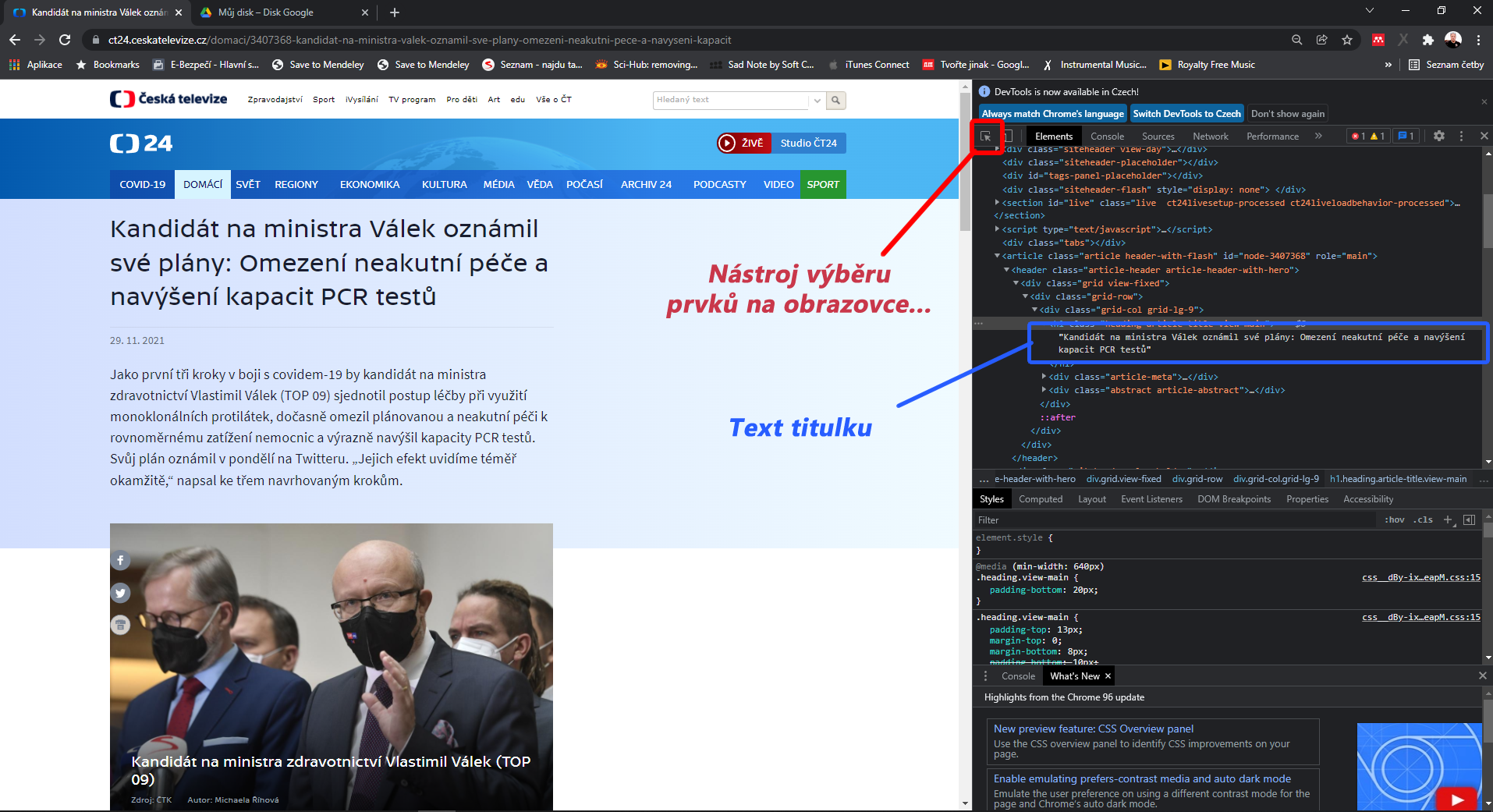Image resolution: width=1493 pixels, height=812 pixels.
Task: Open New preview feature: CSS Overview panel link
Action: 1093,729
